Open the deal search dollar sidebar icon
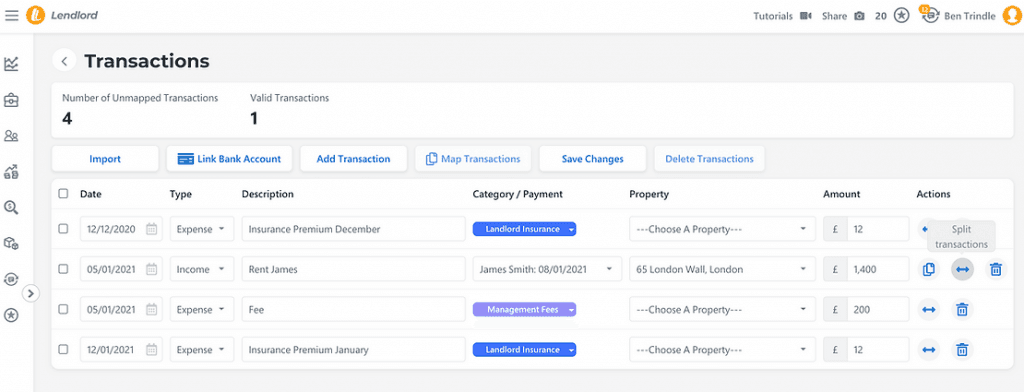 [x=11, y=207]
